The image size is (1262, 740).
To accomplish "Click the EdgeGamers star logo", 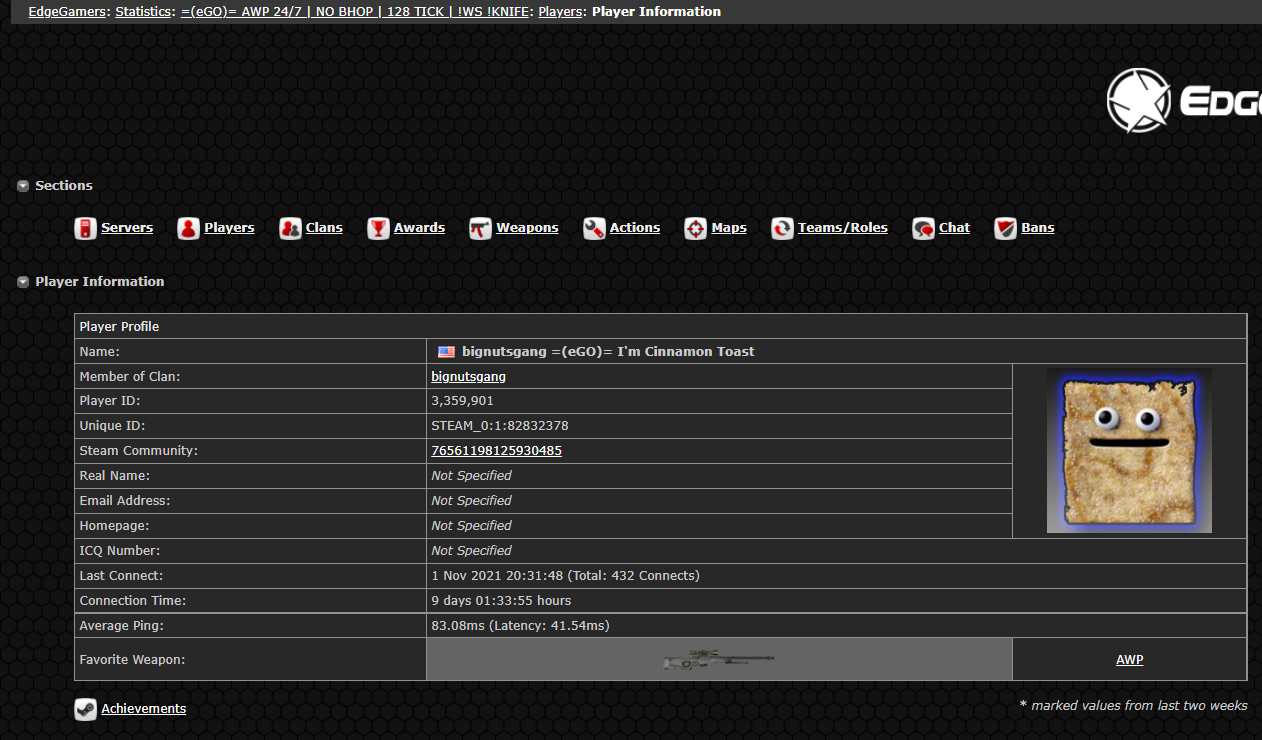I will point(1138,100).
